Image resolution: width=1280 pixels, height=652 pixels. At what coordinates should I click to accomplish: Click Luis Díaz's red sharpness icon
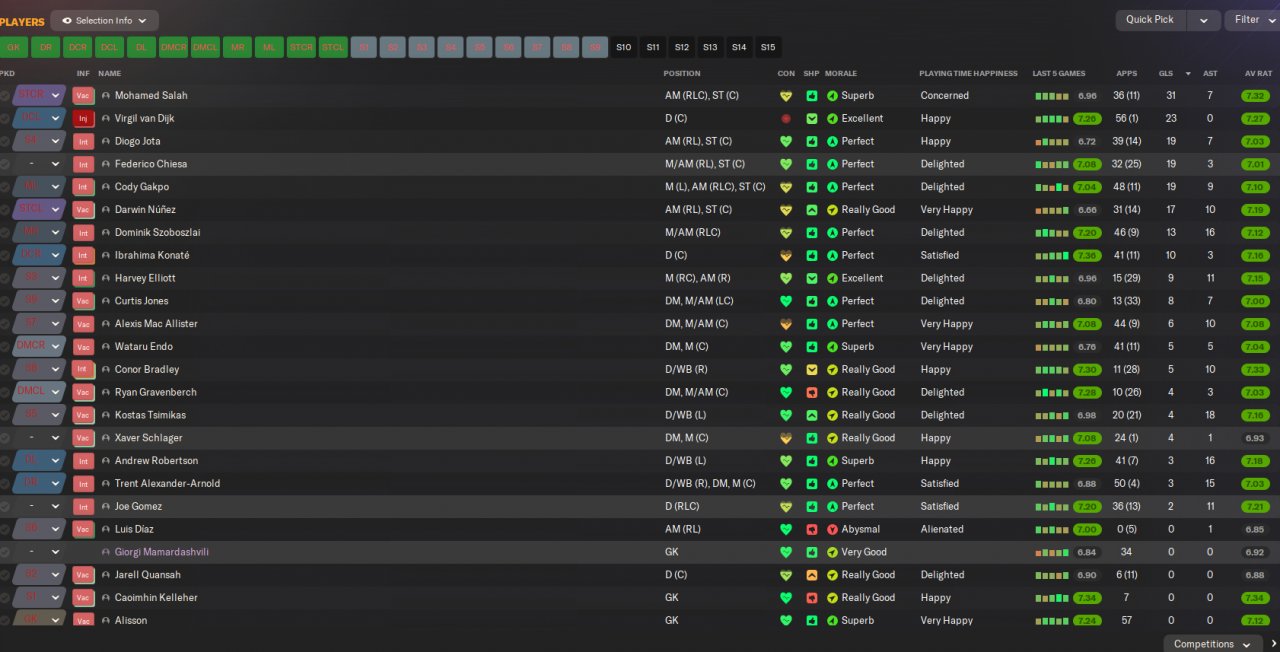coord(811,530)
